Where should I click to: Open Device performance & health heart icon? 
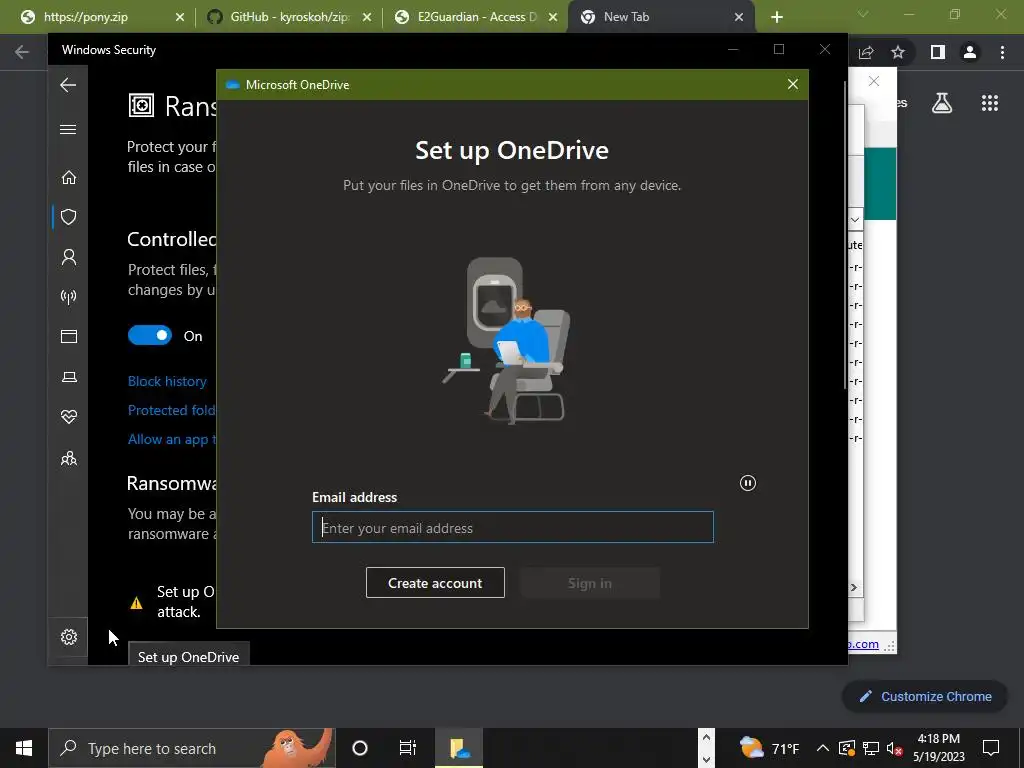(x=69, y=417)
